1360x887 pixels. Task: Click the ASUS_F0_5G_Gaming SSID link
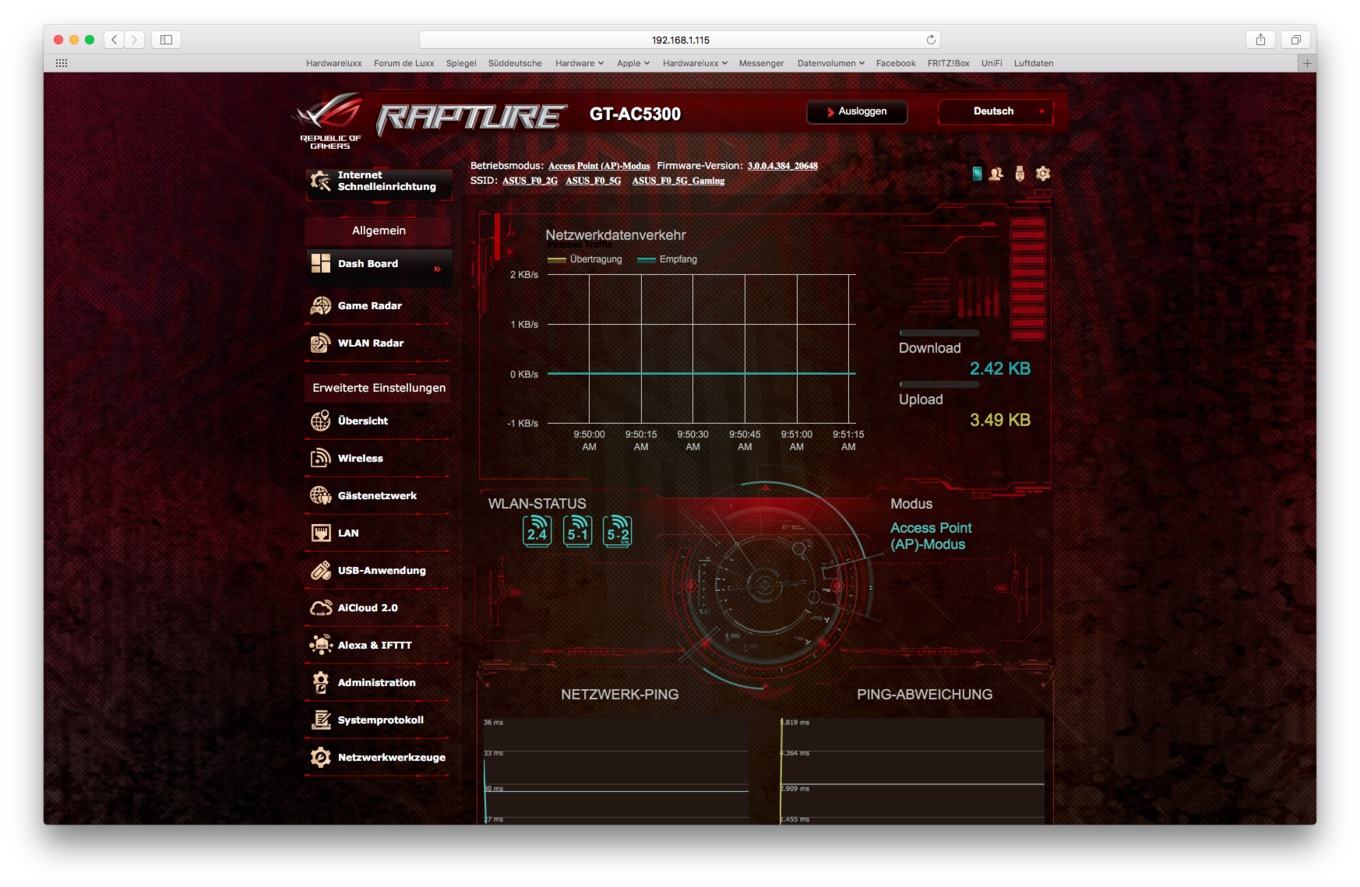coord(678,181)
